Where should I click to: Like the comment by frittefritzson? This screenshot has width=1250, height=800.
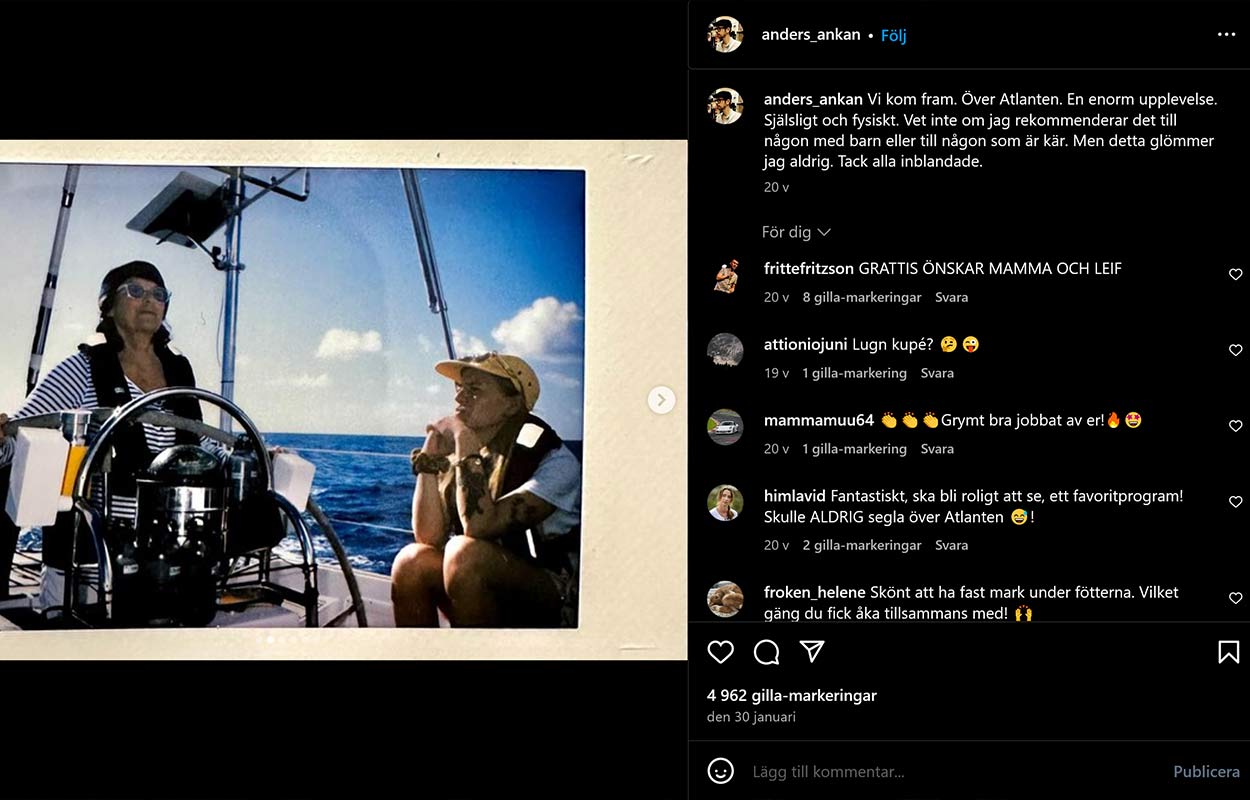(x=1235, y=274)
